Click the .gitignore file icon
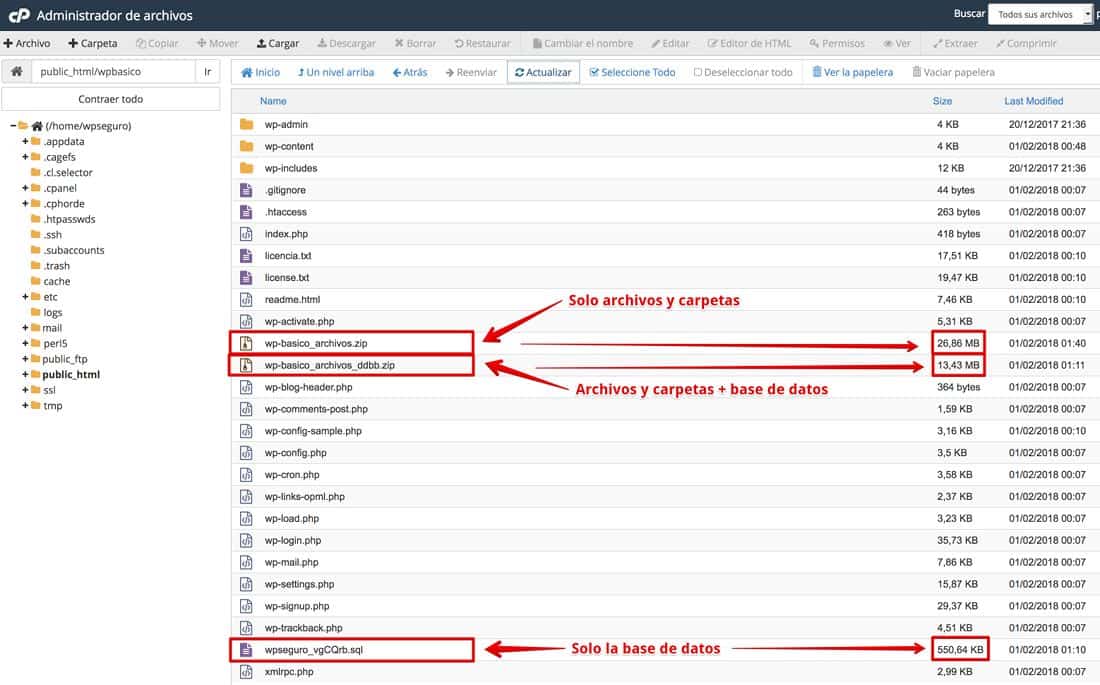This screenshot has width=1100, height=685. tap(246, 189)
